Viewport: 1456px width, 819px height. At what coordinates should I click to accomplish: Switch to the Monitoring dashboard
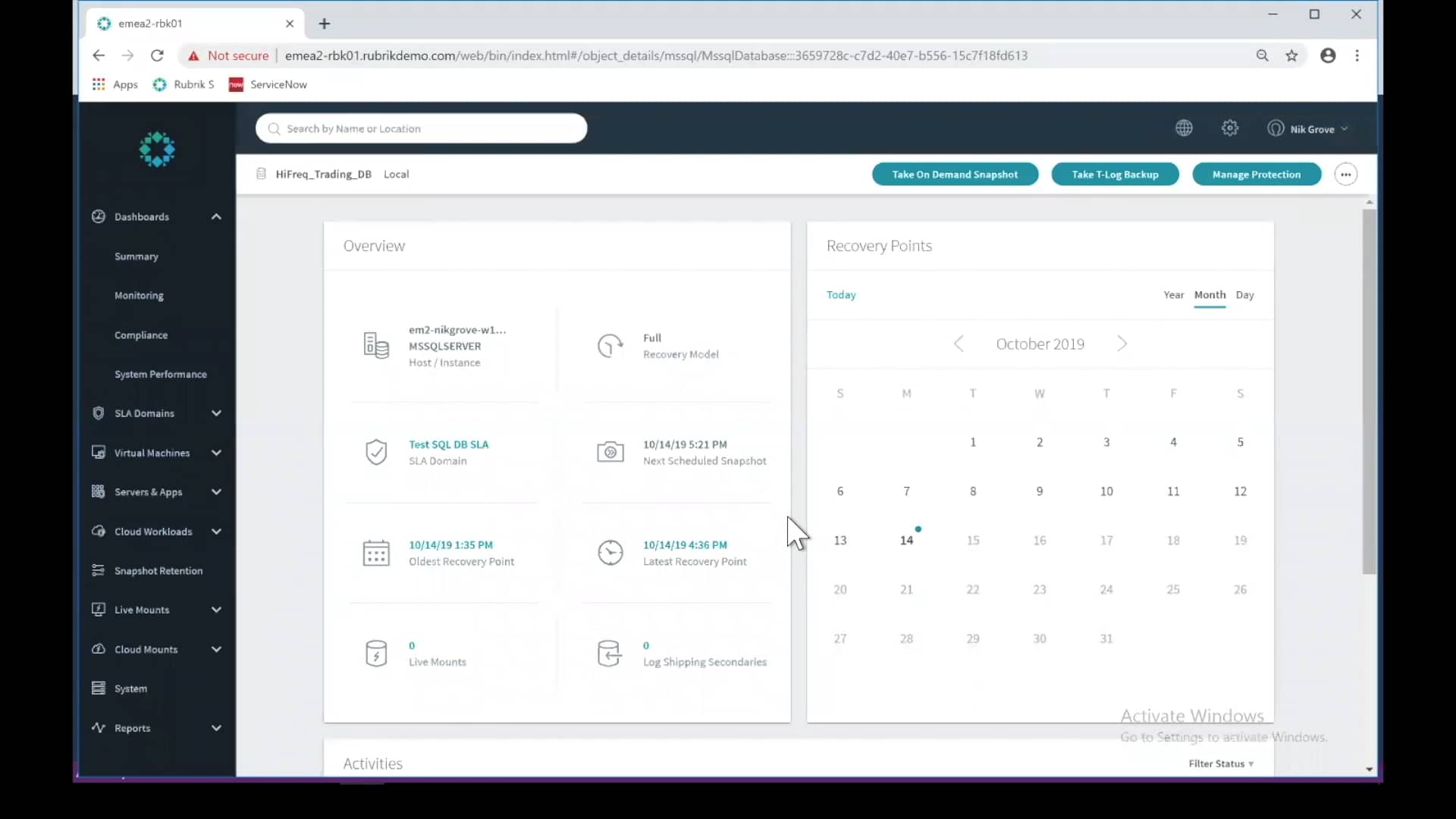coord(139,296)
